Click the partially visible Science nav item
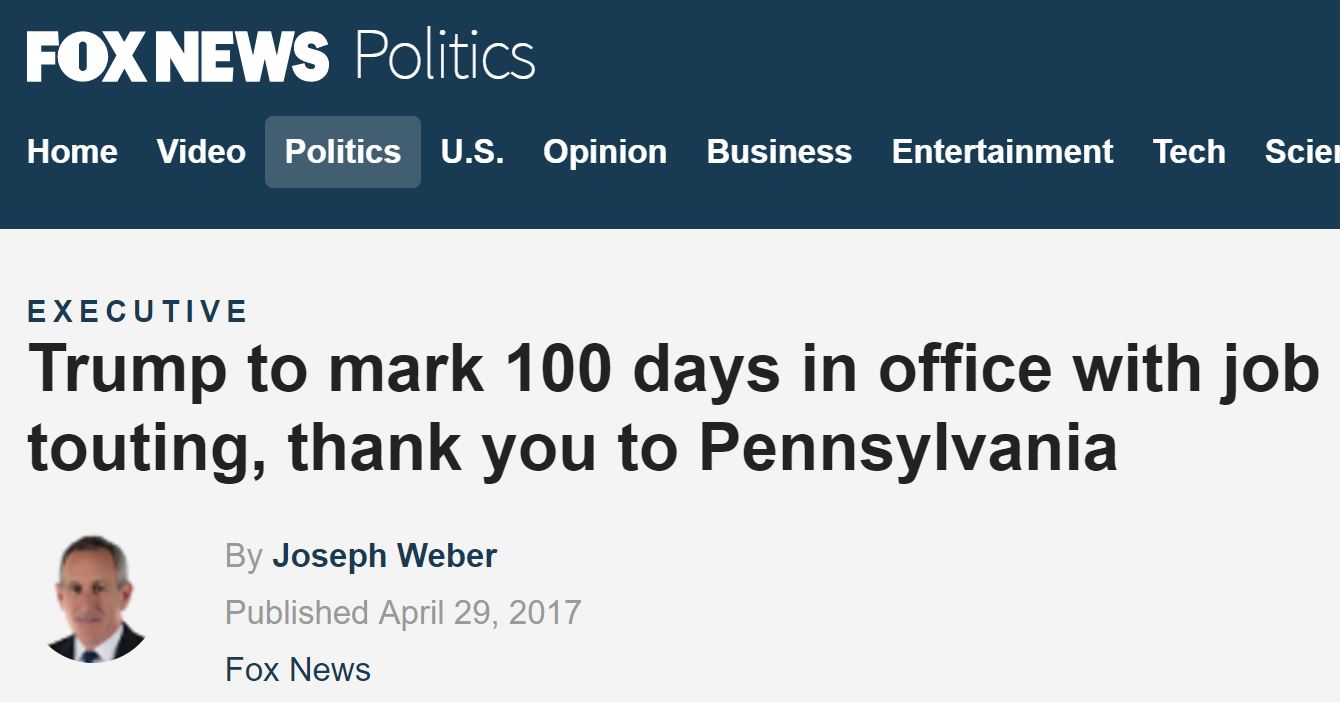This screenshot has height=702, width=1340. [1301, 152]
